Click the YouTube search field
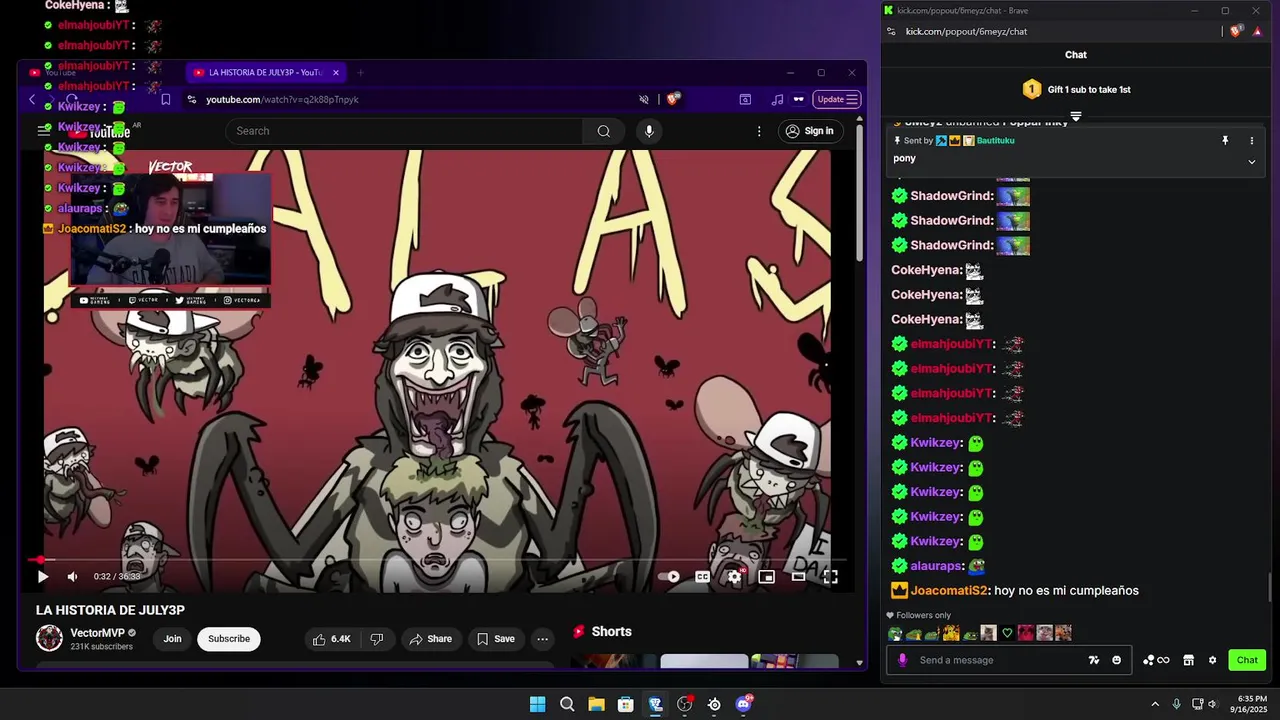1280x720 pixels. click(x=404, y=131)
